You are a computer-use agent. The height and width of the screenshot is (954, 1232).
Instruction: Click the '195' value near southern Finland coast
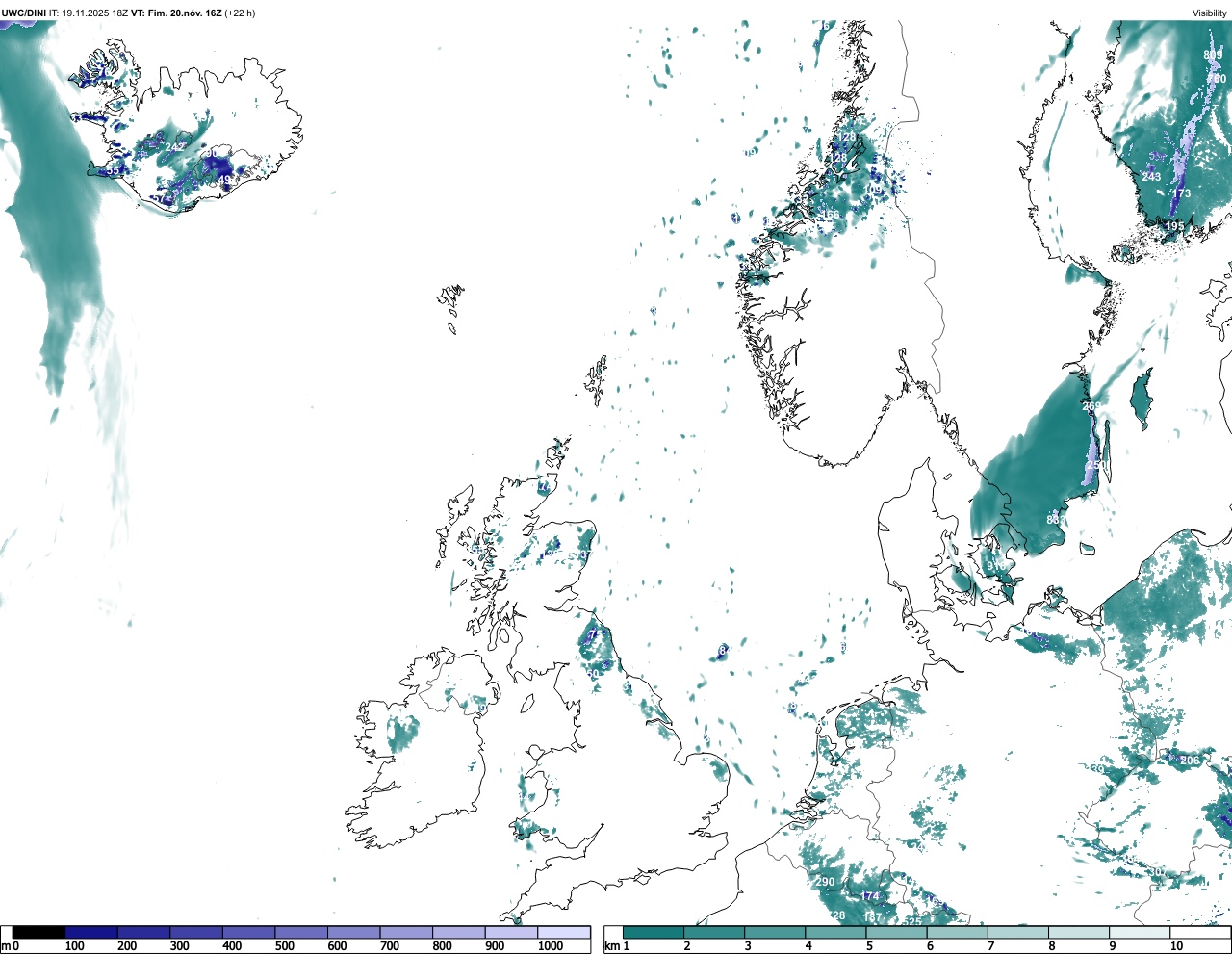coord(1175,226)
